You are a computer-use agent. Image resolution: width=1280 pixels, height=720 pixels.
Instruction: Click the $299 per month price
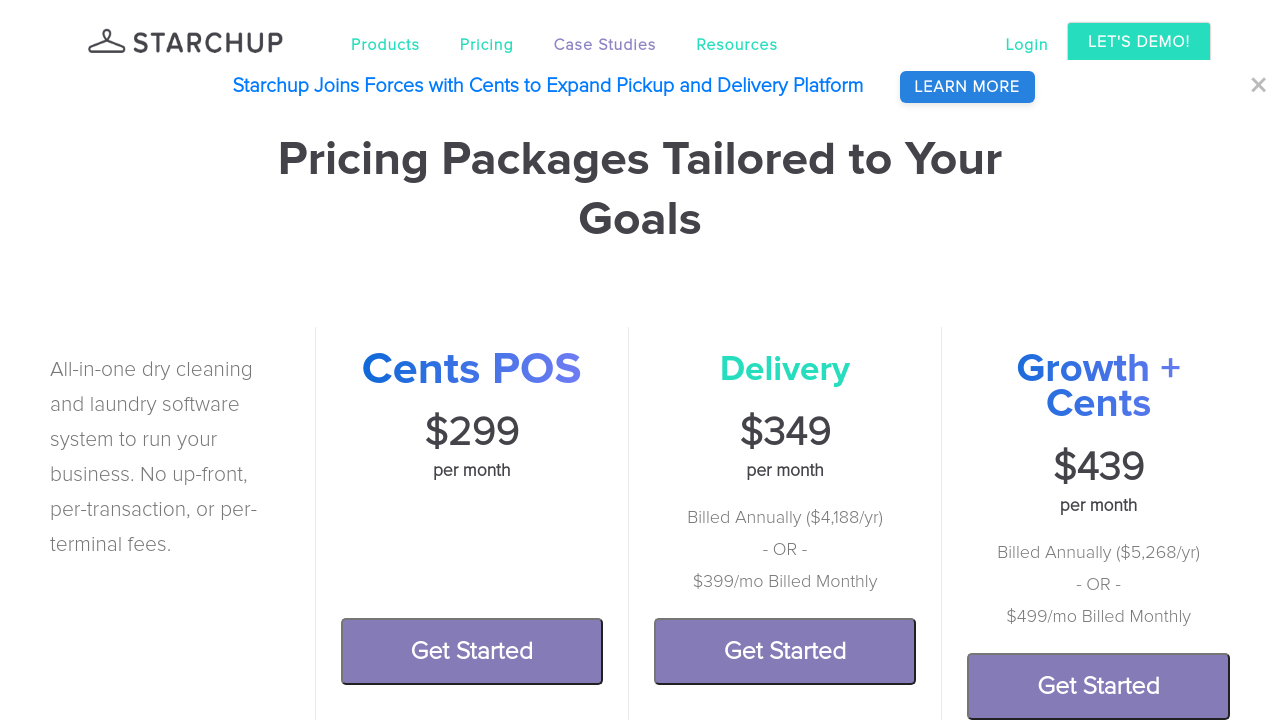(471, 432)
